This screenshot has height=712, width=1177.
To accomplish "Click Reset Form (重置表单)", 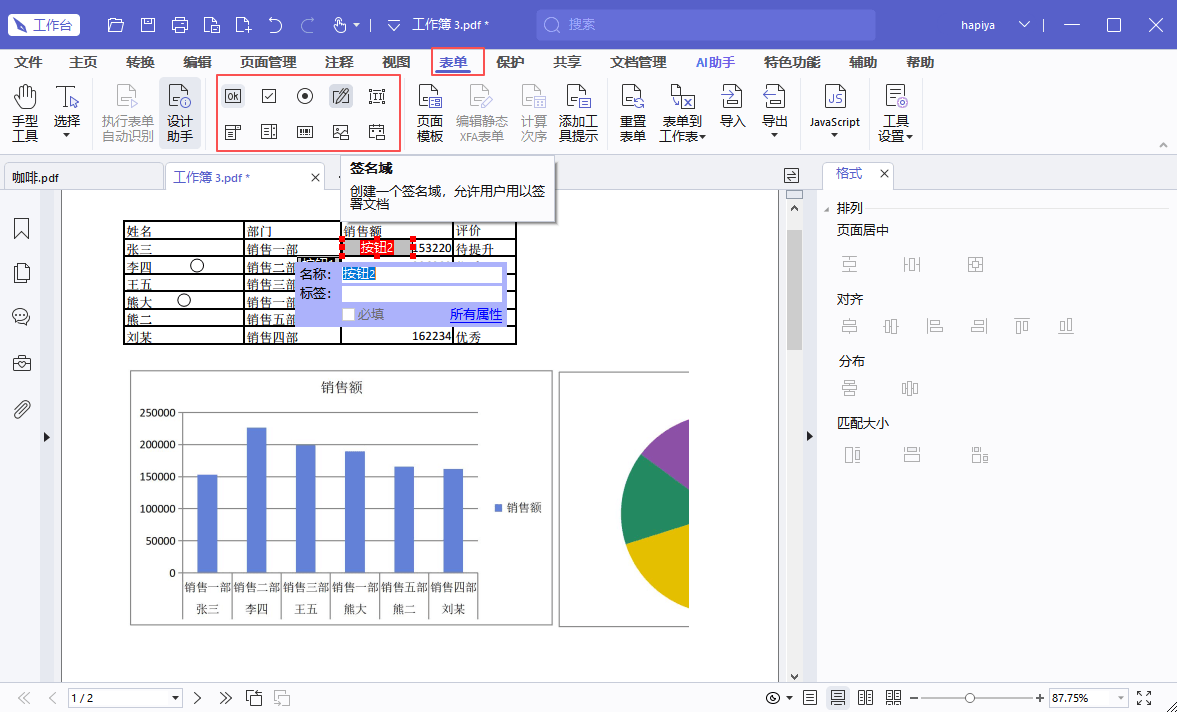I will pyautogui.click(x=633, y=113).
